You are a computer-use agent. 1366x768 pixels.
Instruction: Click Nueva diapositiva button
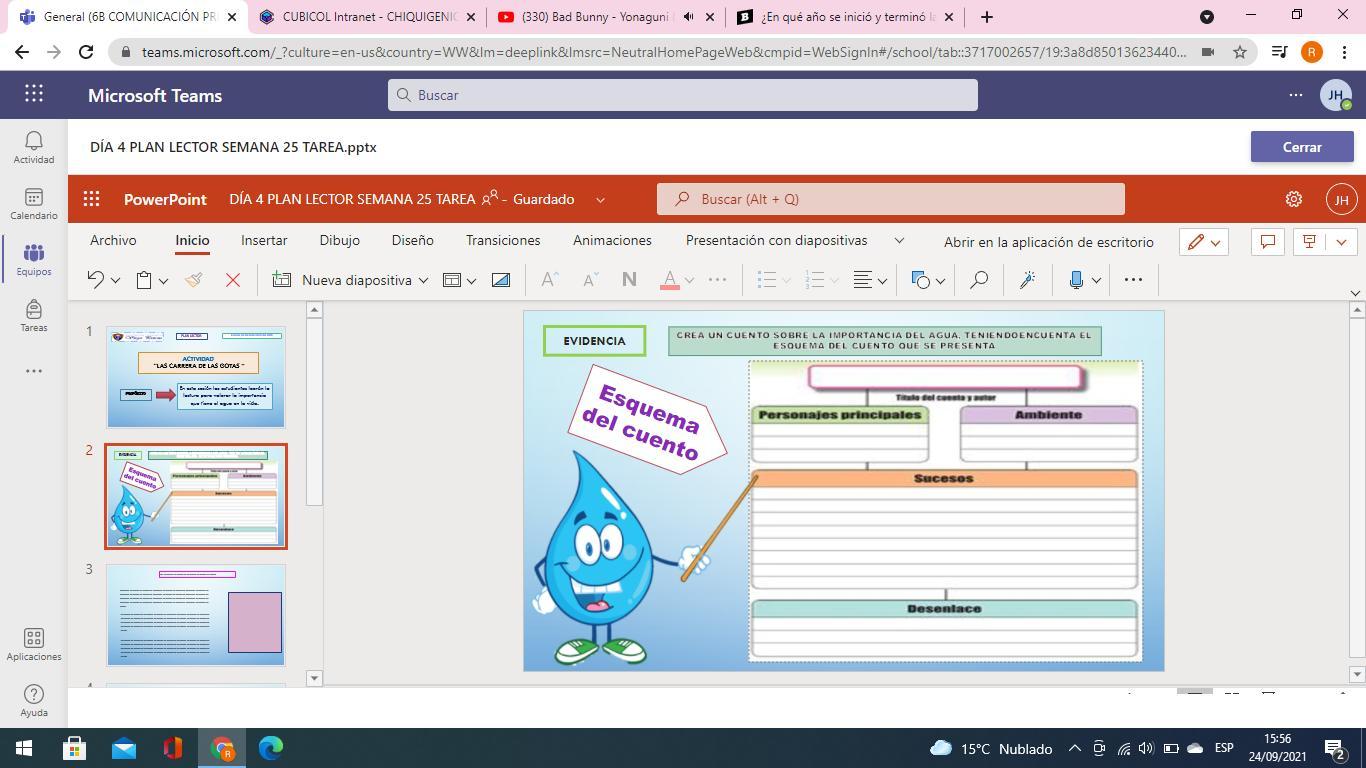coord(343,280)
